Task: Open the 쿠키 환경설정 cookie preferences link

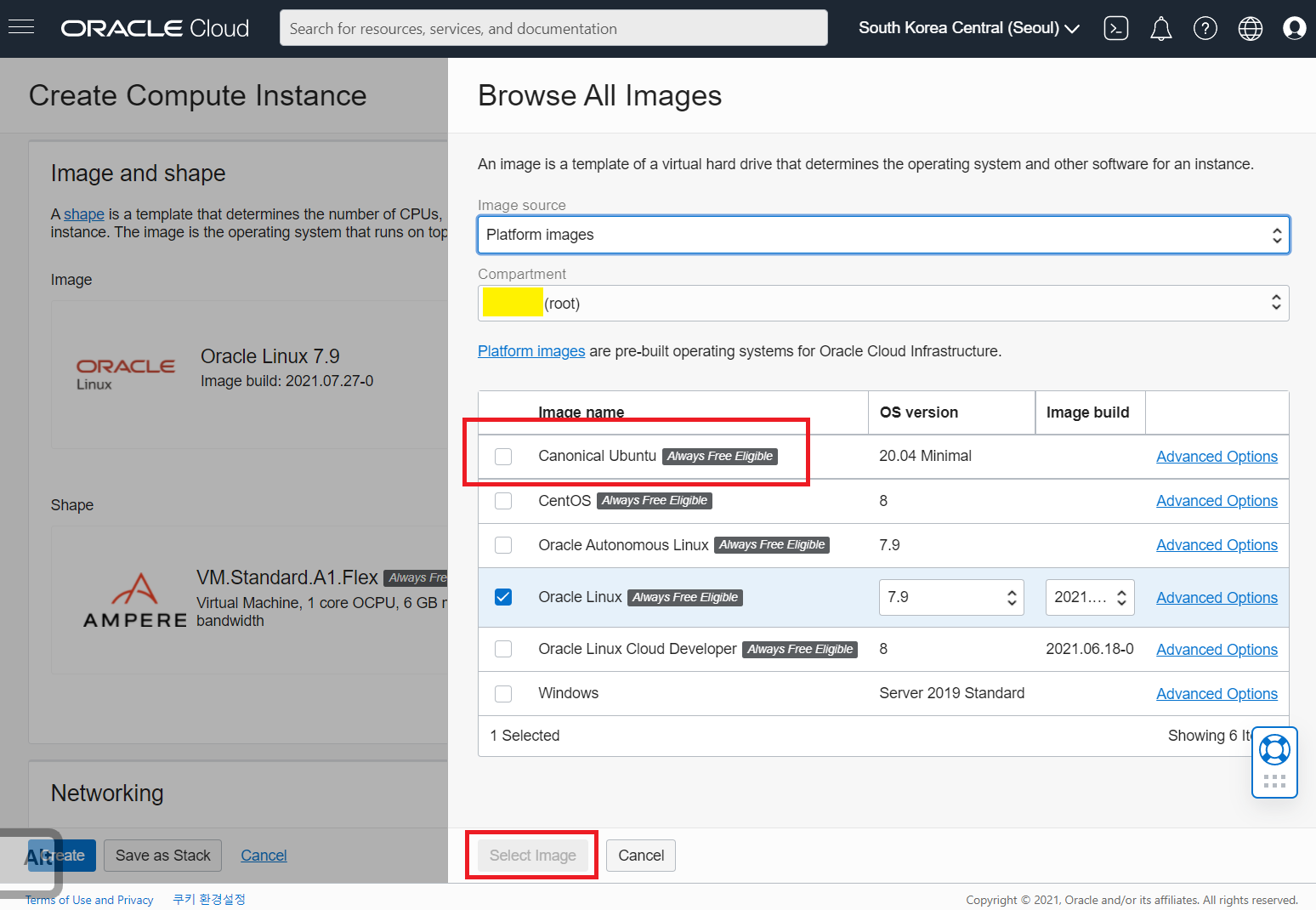Action: 209,899
